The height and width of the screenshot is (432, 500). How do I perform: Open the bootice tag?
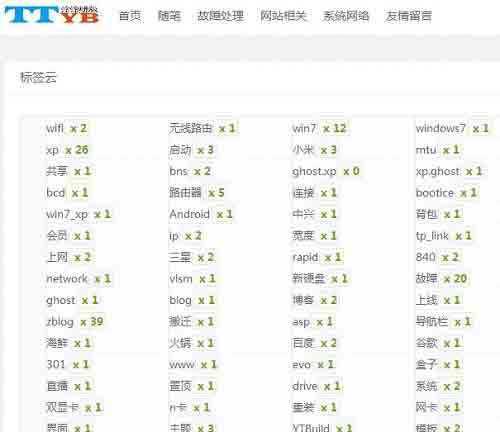coord(435,193)
